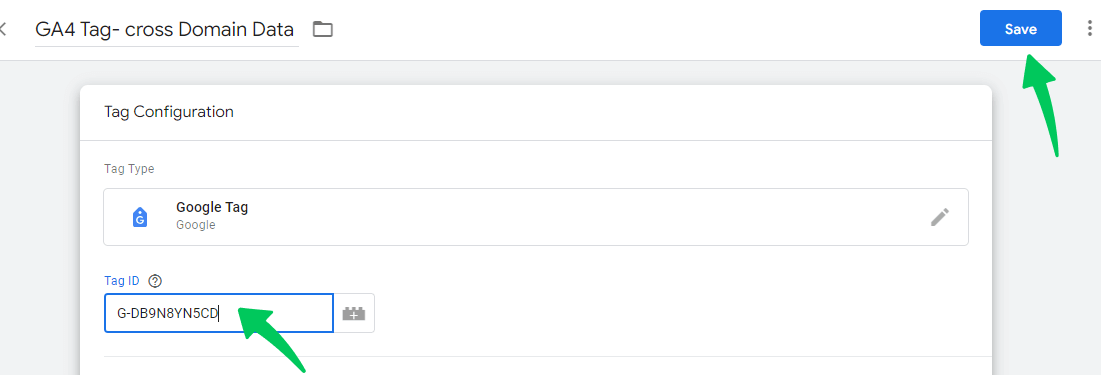Click the Tag ID label text
Viewport: 1101px width, 384px height.
[121, 281]
